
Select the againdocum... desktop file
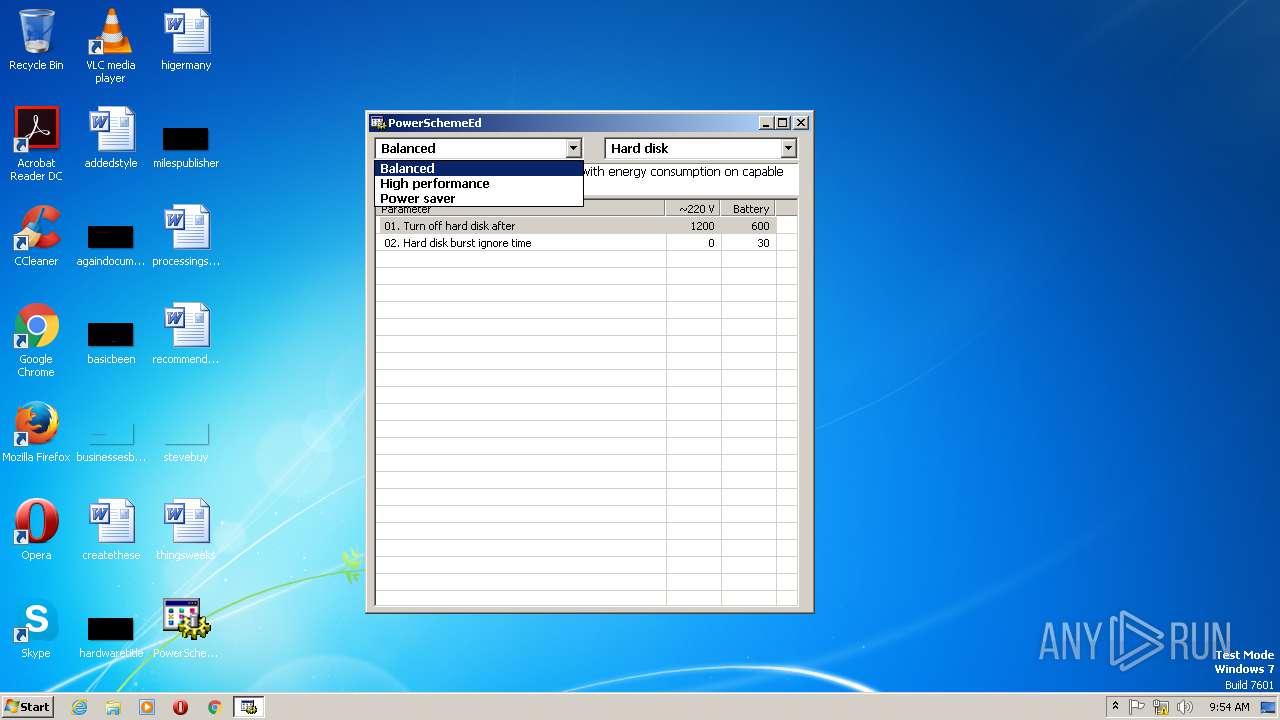[x=111, y=244]
